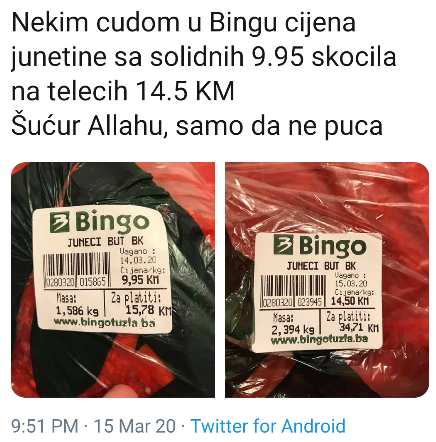Click the barcode on the left label
Image resolution: width=436 pixels, height=442 pixels.
click(77, 269)
